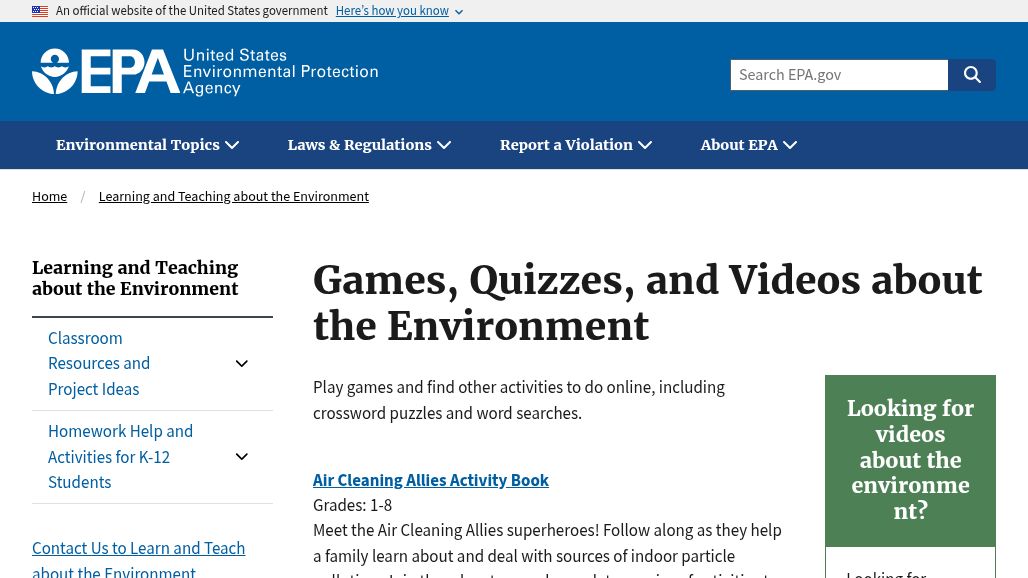Click the dropdown arrow next to Here's how you know
This screenshot has height=578, width=1028.
pos(458,11)
